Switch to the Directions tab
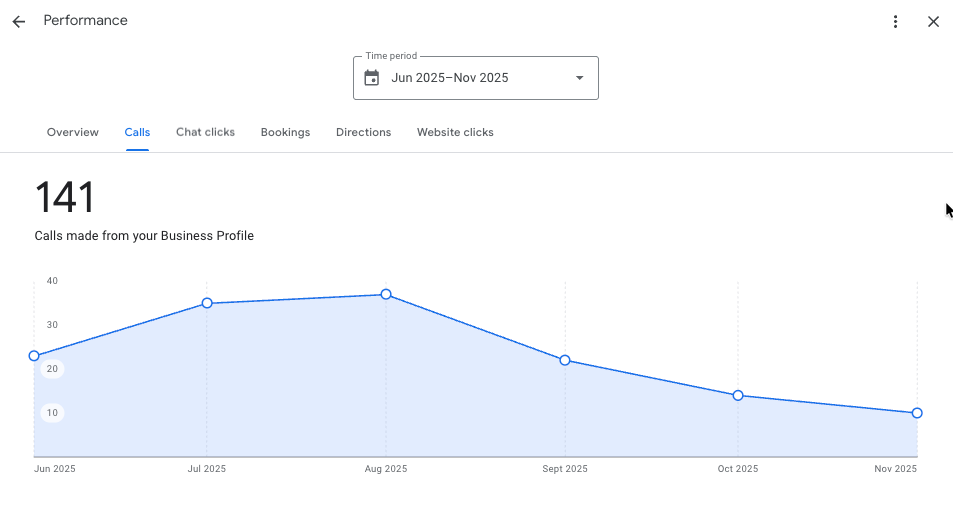This screenshot has height=517, width=953. click(x=363, y=132)
